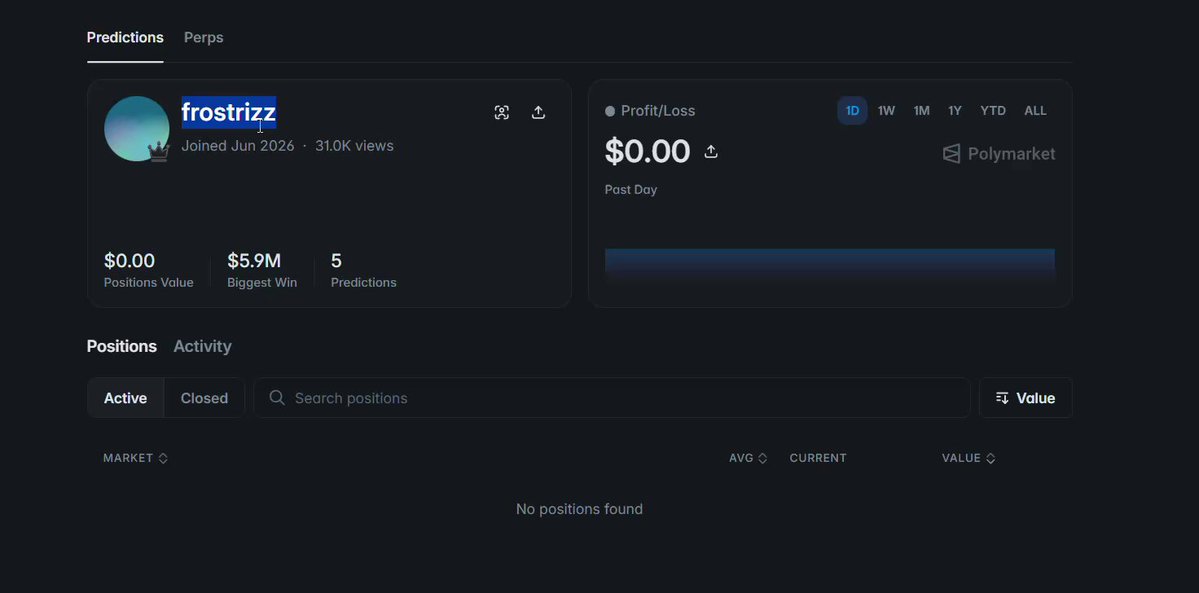Click the profit/loss chart bar
Viewport: 1199px width, 593px height.
click(830, 266)
